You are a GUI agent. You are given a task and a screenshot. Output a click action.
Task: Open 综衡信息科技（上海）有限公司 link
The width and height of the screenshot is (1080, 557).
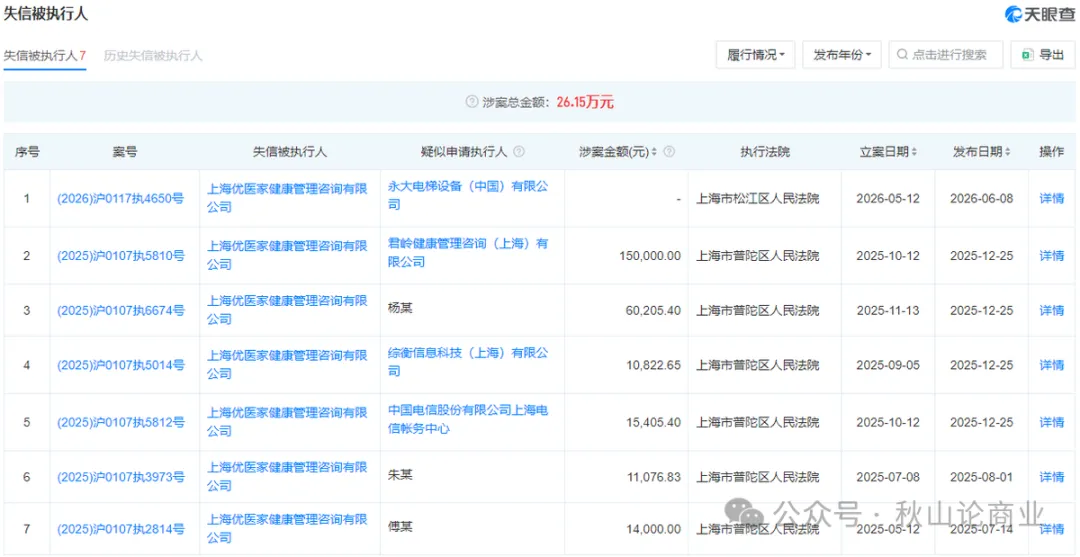tap(468, 362)
